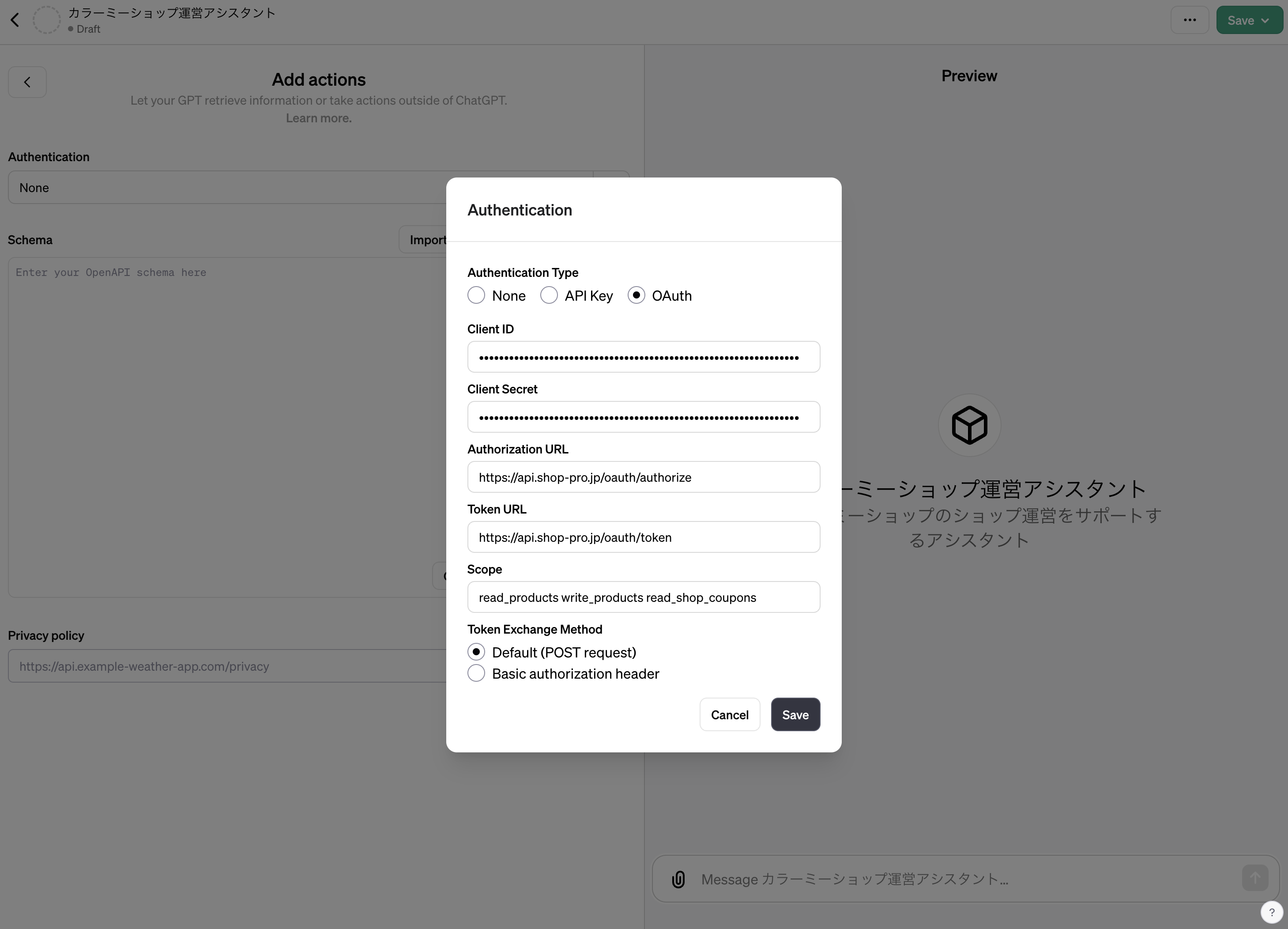Click the Learn more link
The height and width of the screenshot is (929, 1288).
click(x=319, y=117)
